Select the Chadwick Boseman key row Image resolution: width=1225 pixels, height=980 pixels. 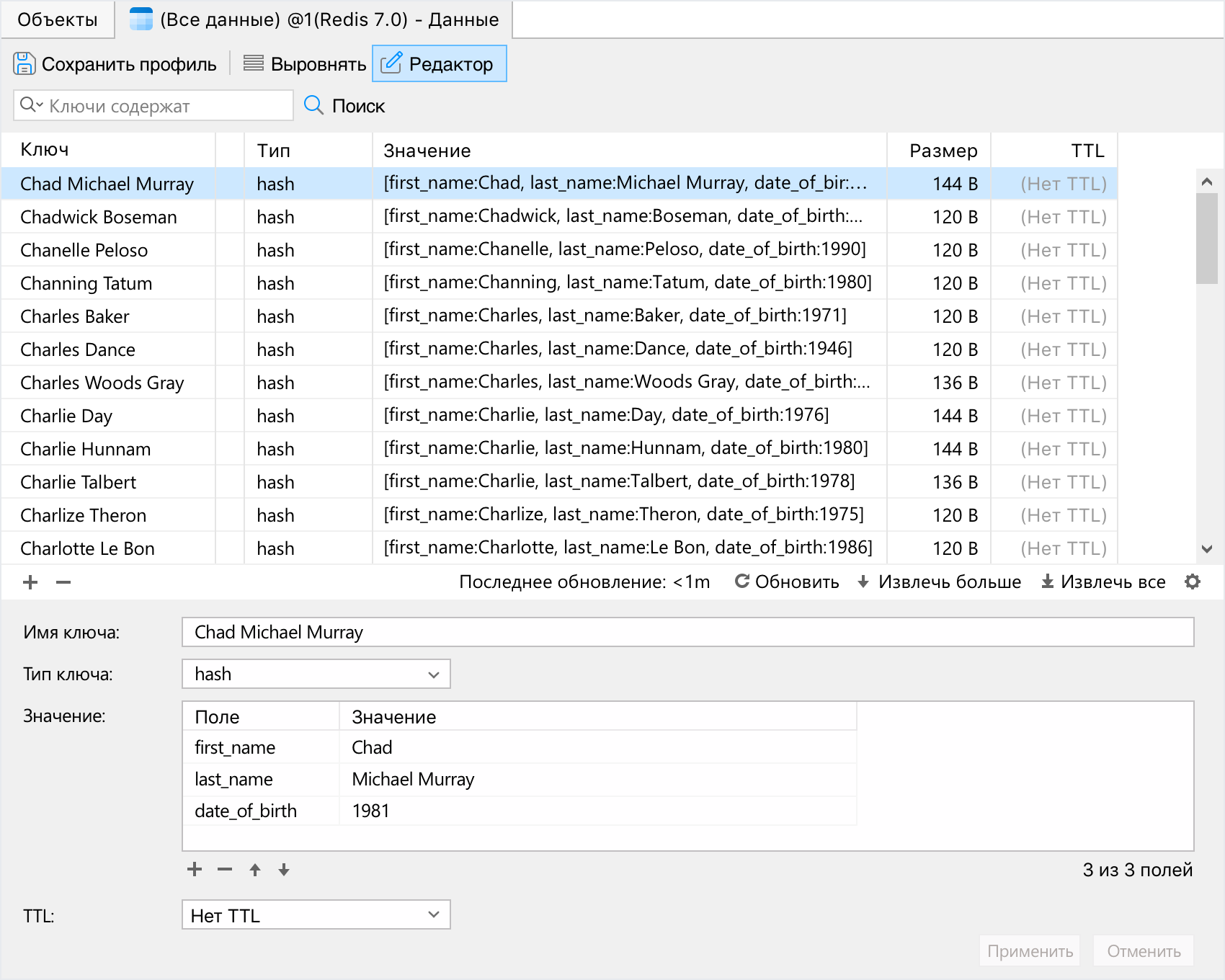pyautogui.click(x=559, y=217)
